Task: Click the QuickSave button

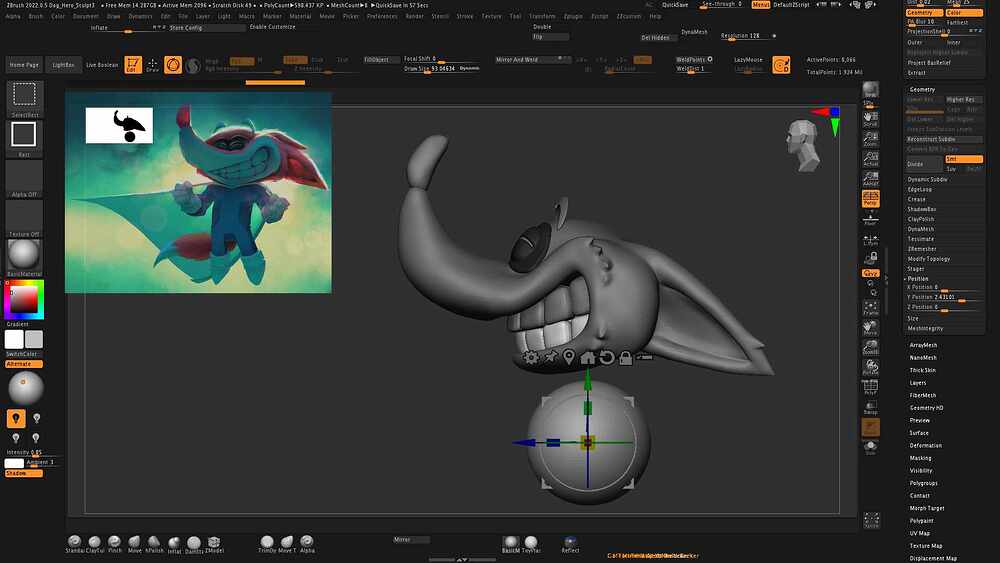Action: pyautogui.click(x=675, y=4)
